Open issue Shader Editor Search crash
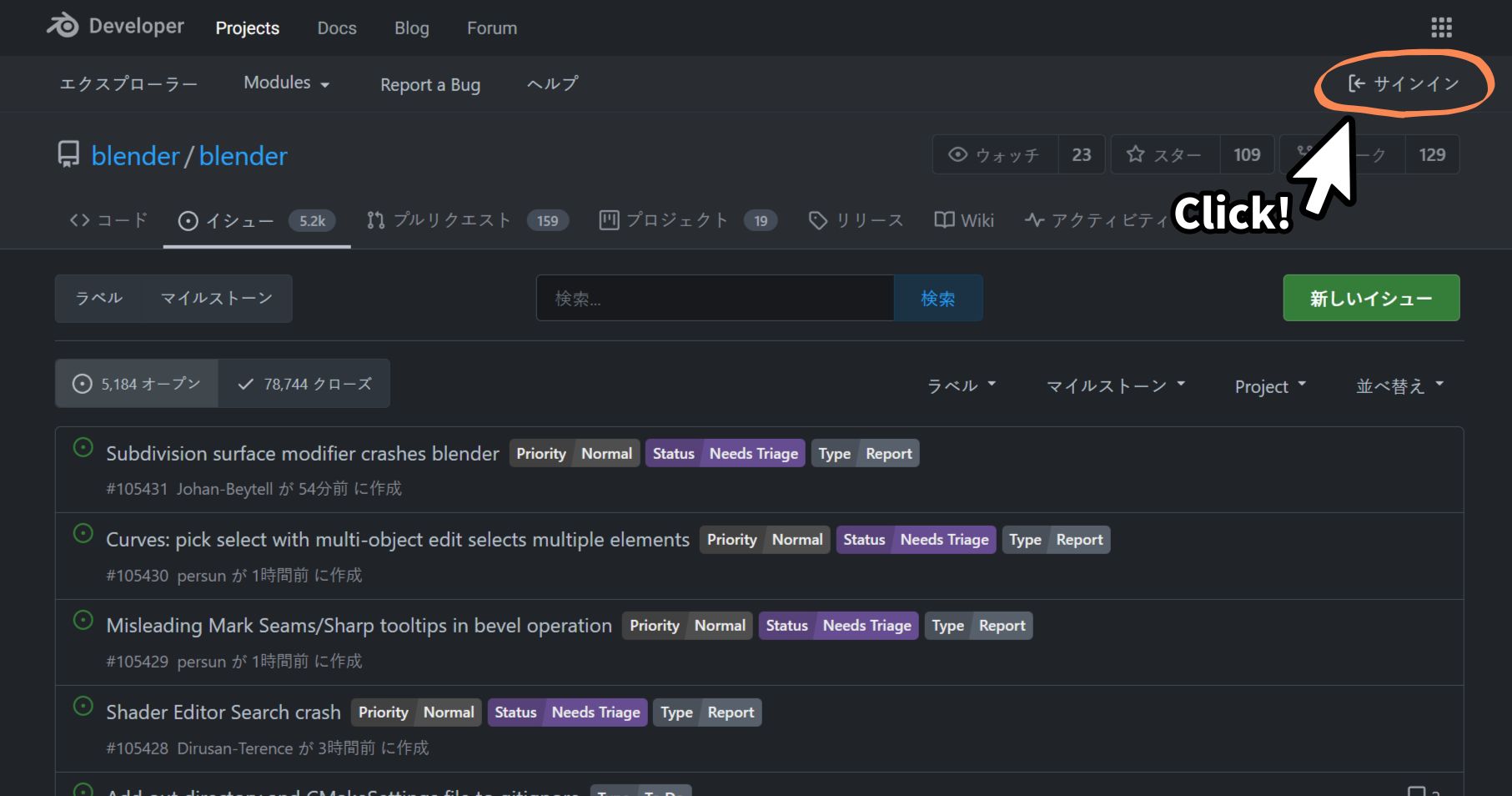This screenshot has width=1512, height=796. pyautogui.click(x=224, y=712)
